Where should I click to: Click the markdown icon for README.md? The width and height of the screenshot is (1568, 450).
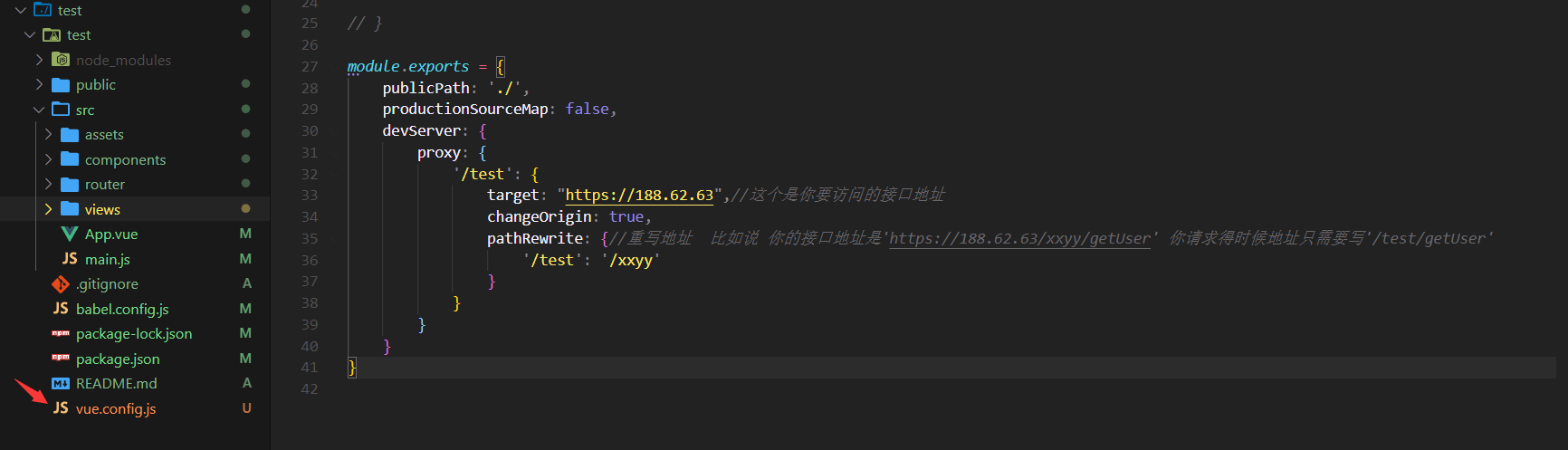click(61, 384)
